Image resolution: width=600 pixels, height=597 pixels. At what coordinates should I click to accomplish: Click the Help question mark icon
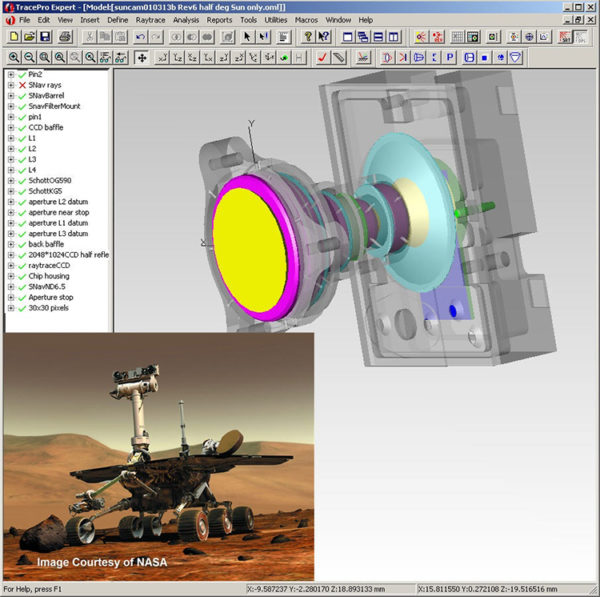(307, 37)
